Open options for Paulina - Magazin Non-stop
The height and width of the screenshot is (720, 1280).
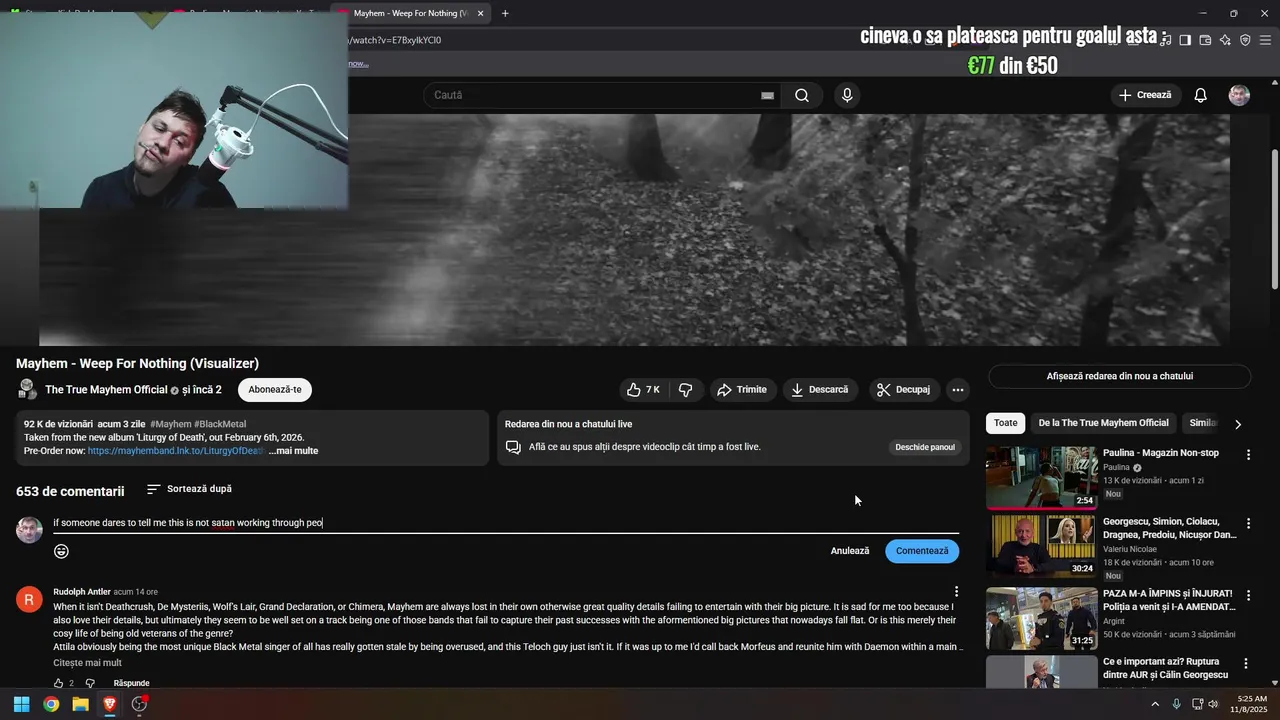pos(1248,455)
